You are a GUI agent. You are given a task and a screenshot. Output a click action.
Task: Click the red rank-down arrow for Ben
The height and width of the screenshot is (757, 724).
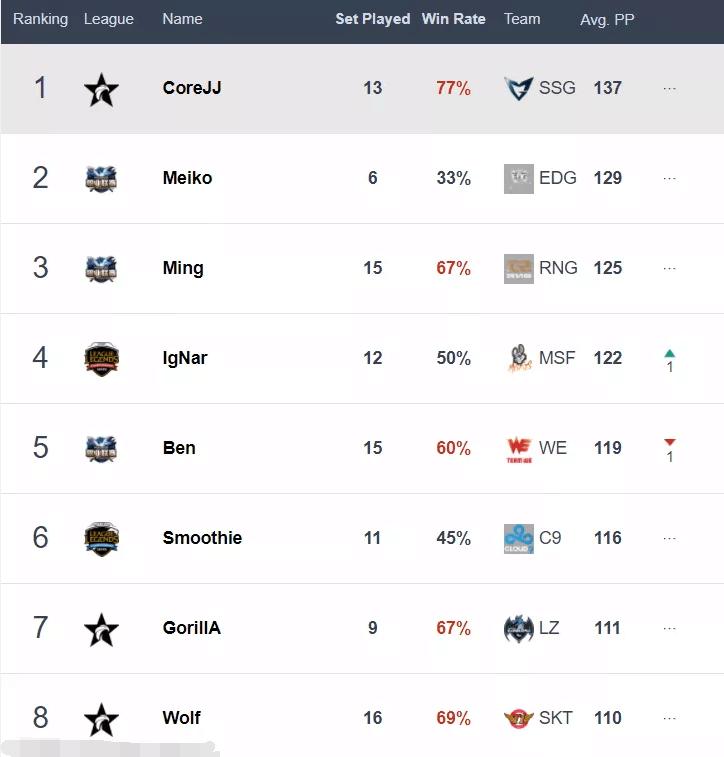click(x=669, y=443)
